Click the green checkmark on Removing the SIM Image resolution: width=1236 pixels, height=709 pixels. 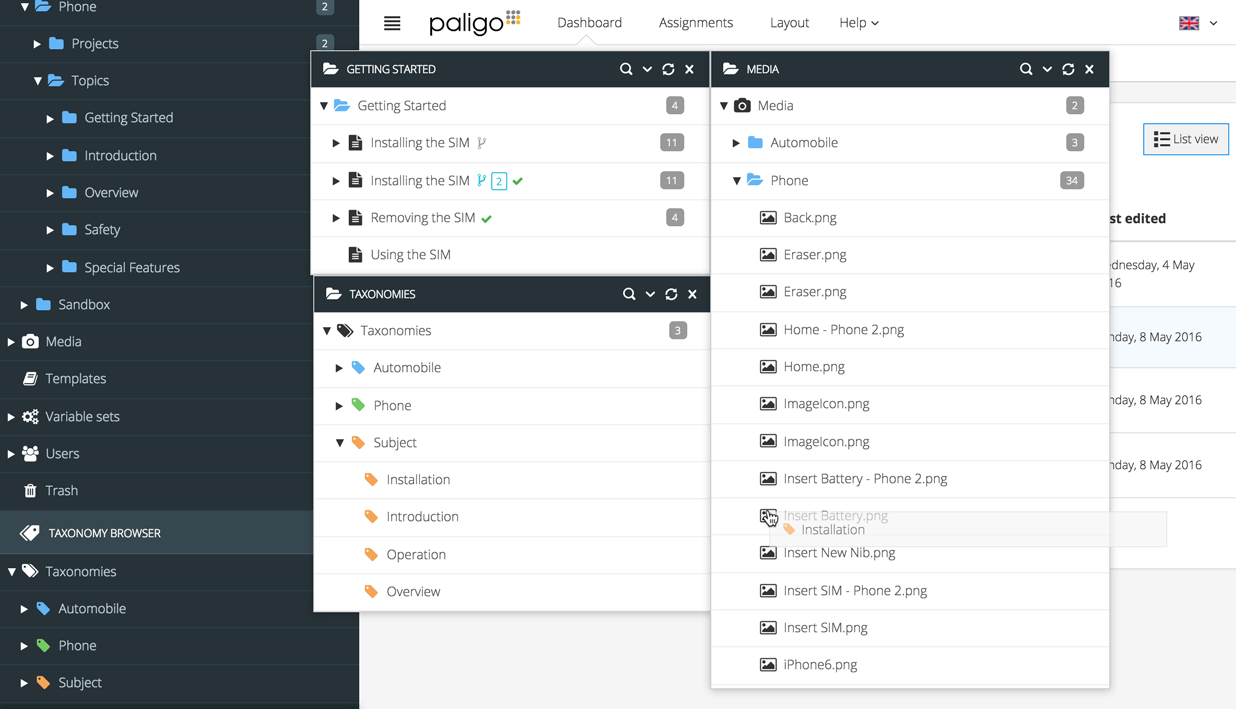tap(488, 217)
